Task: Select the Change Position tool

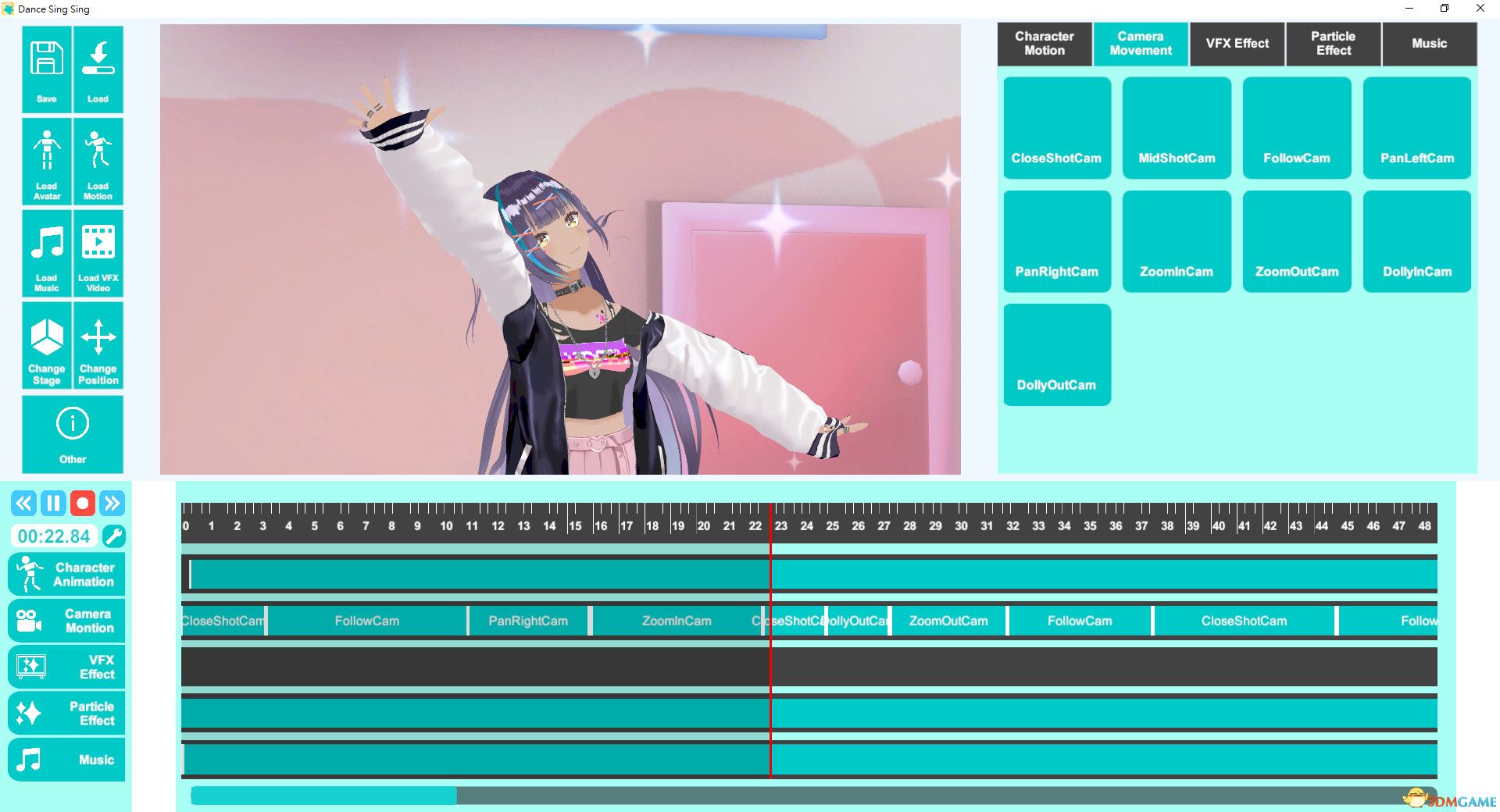Action: pos(98,346)
